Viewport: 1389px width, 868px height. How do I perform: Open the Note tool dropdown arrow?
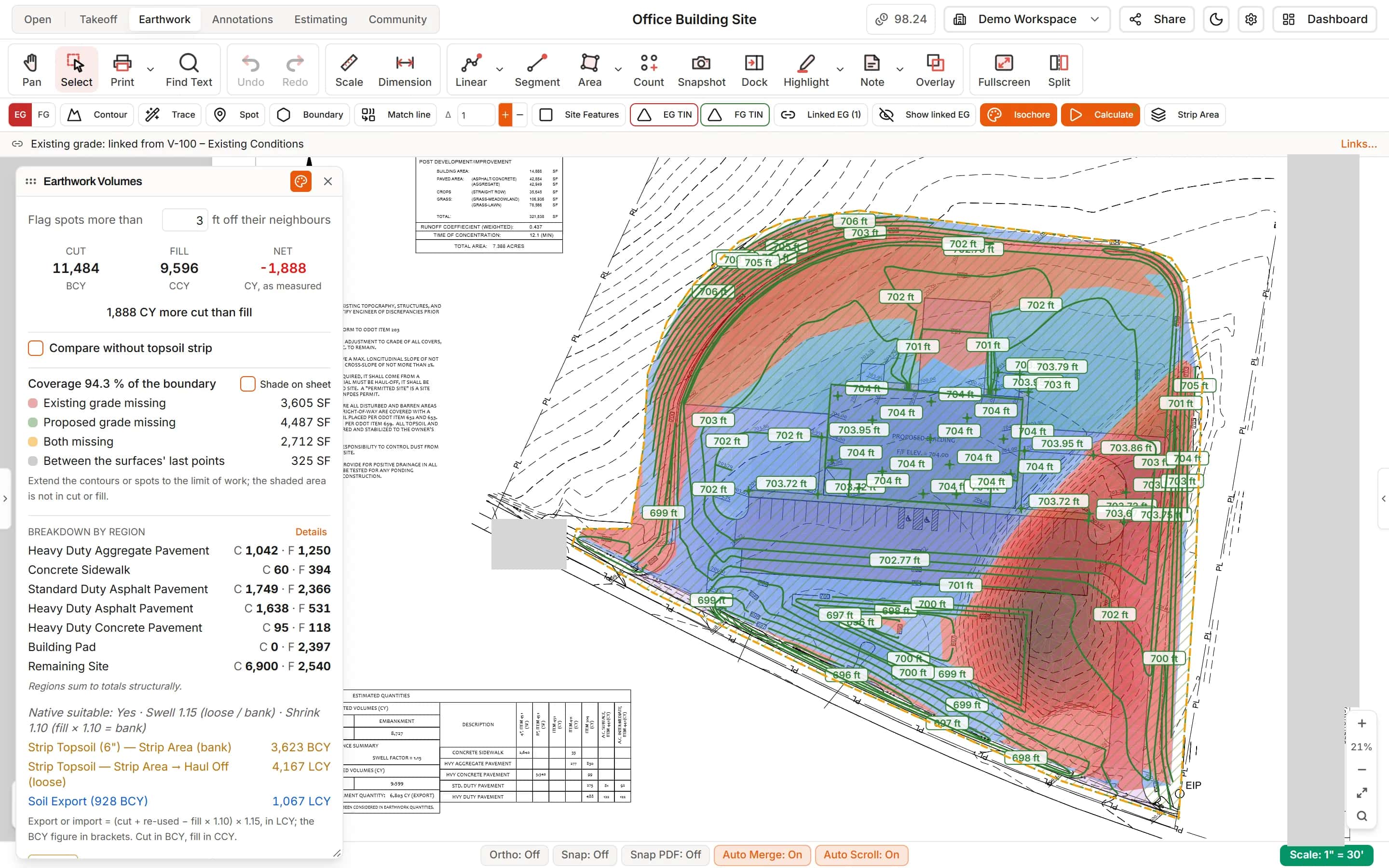(900, 69)
